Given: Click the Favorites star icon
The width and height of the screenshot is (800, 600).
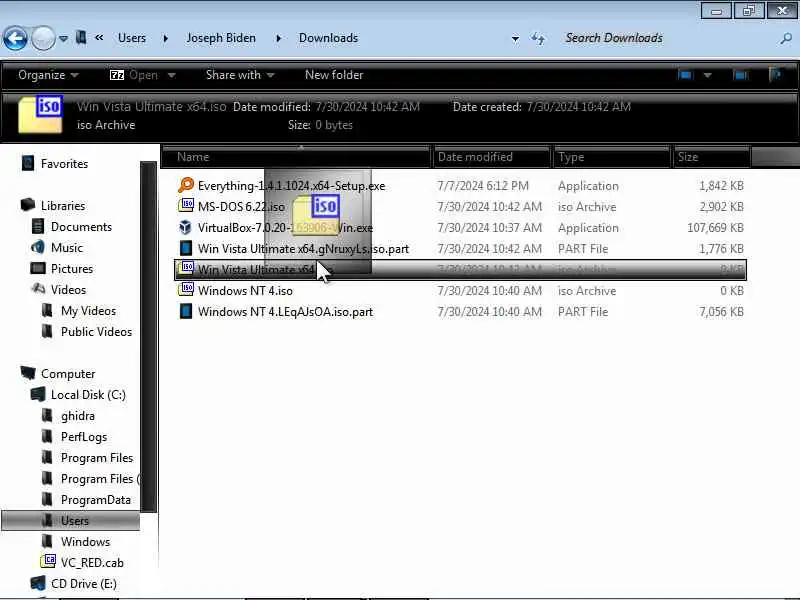Looking at the screenshot, I should 29,163.
